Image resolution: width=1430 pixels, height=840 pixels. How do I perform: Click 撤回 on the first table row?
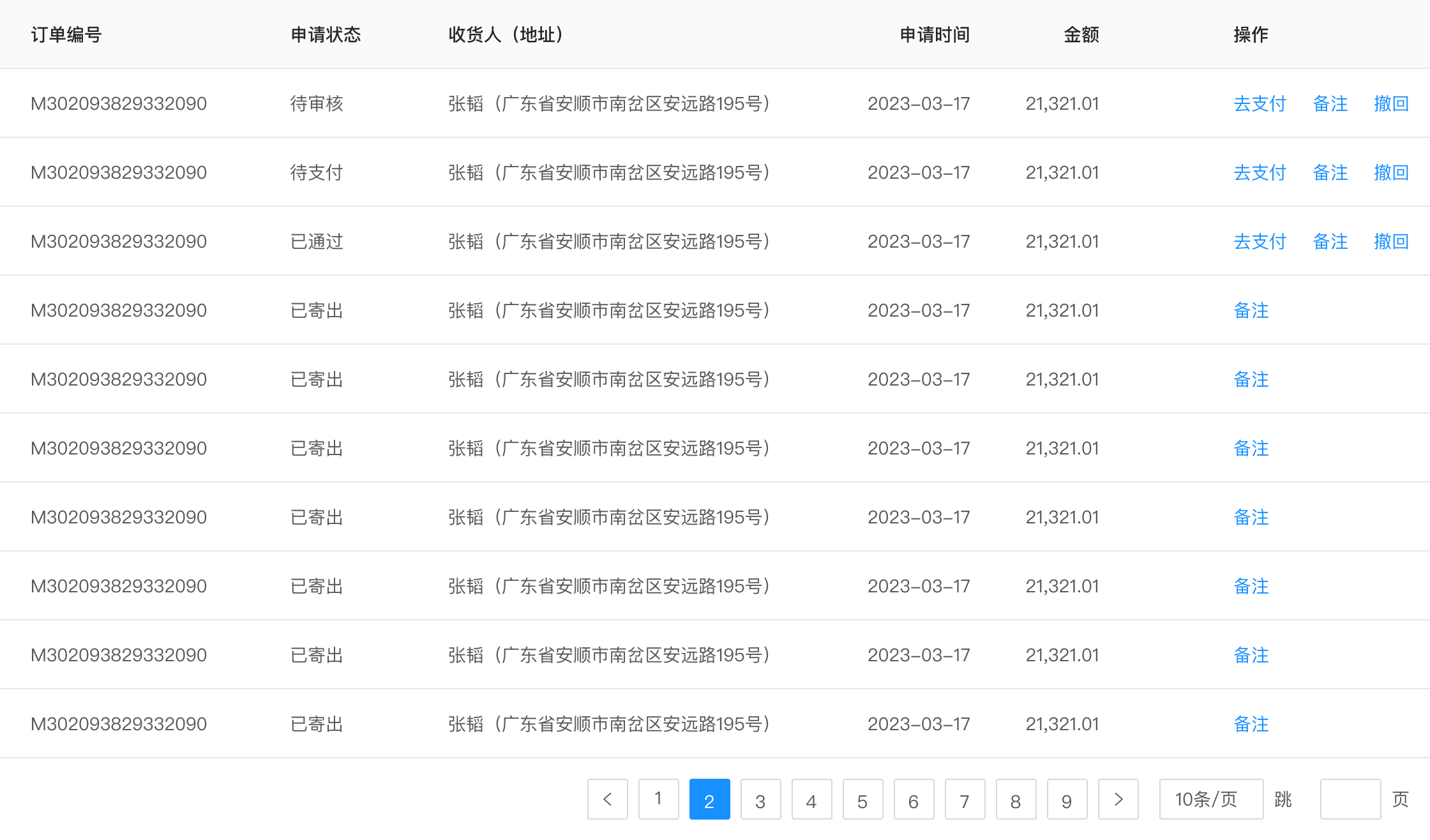pyautogui.click(x=1392, y=103)
